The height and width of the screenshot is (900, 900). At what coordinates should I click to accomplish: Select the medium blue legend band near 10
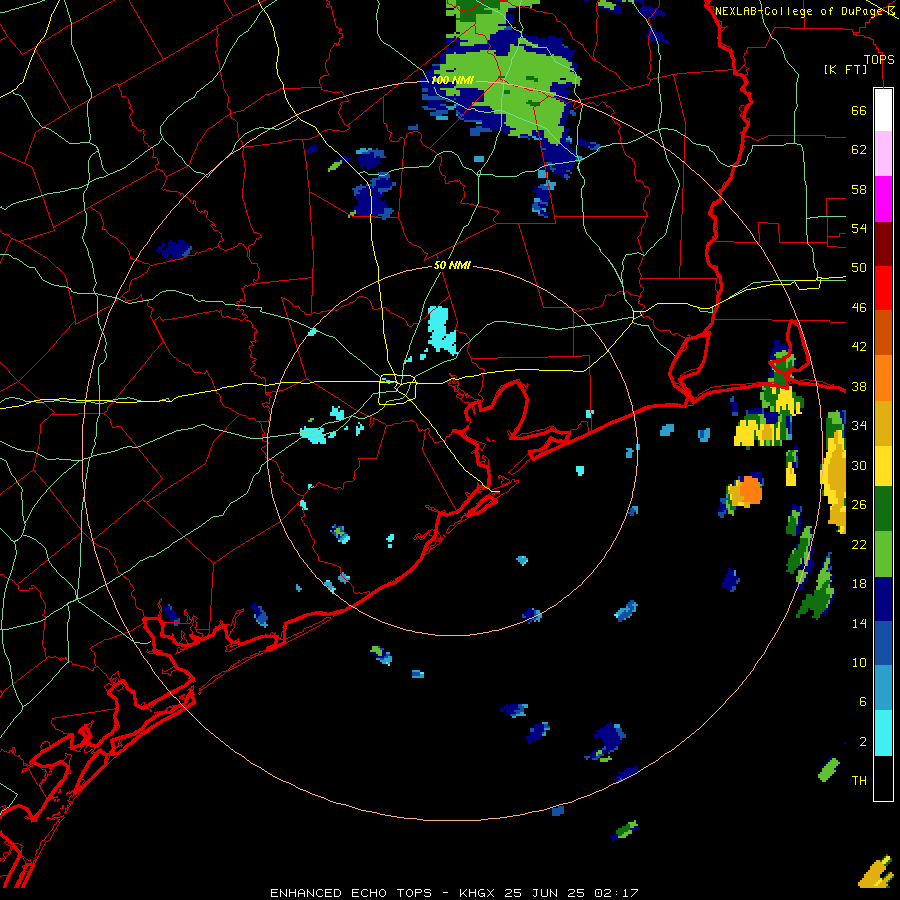883,644
